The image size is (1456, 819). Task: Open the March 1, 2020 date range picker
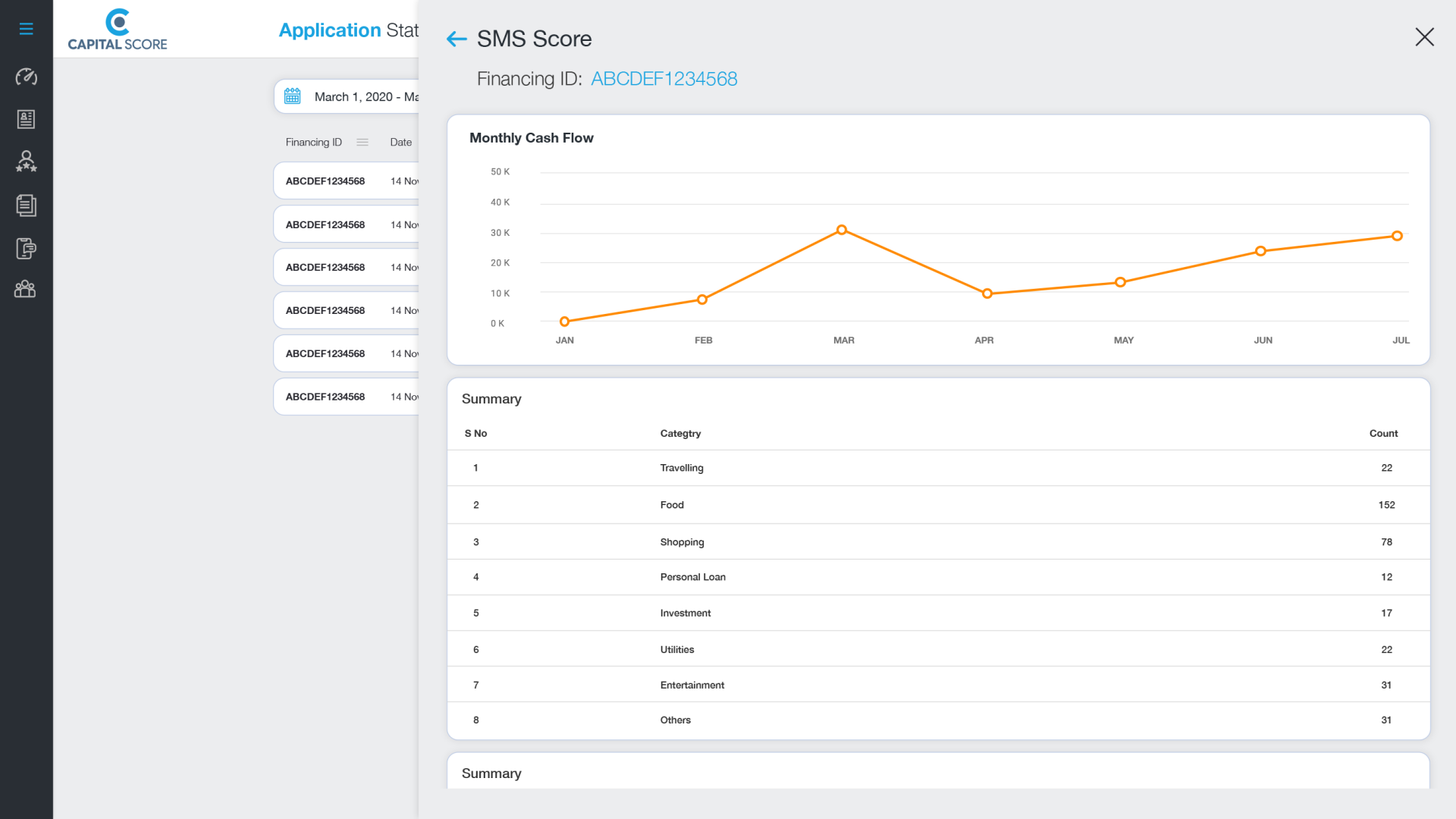click(364, 96)
